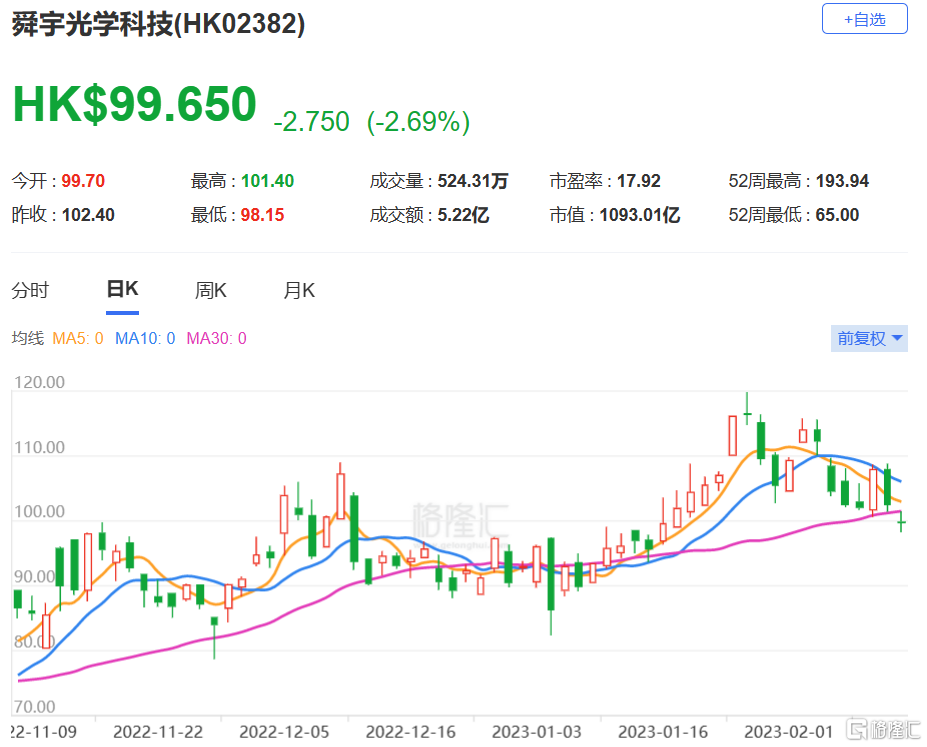
Task: Click the 均线 label beside the MA legend
Action: click(27, 339)
